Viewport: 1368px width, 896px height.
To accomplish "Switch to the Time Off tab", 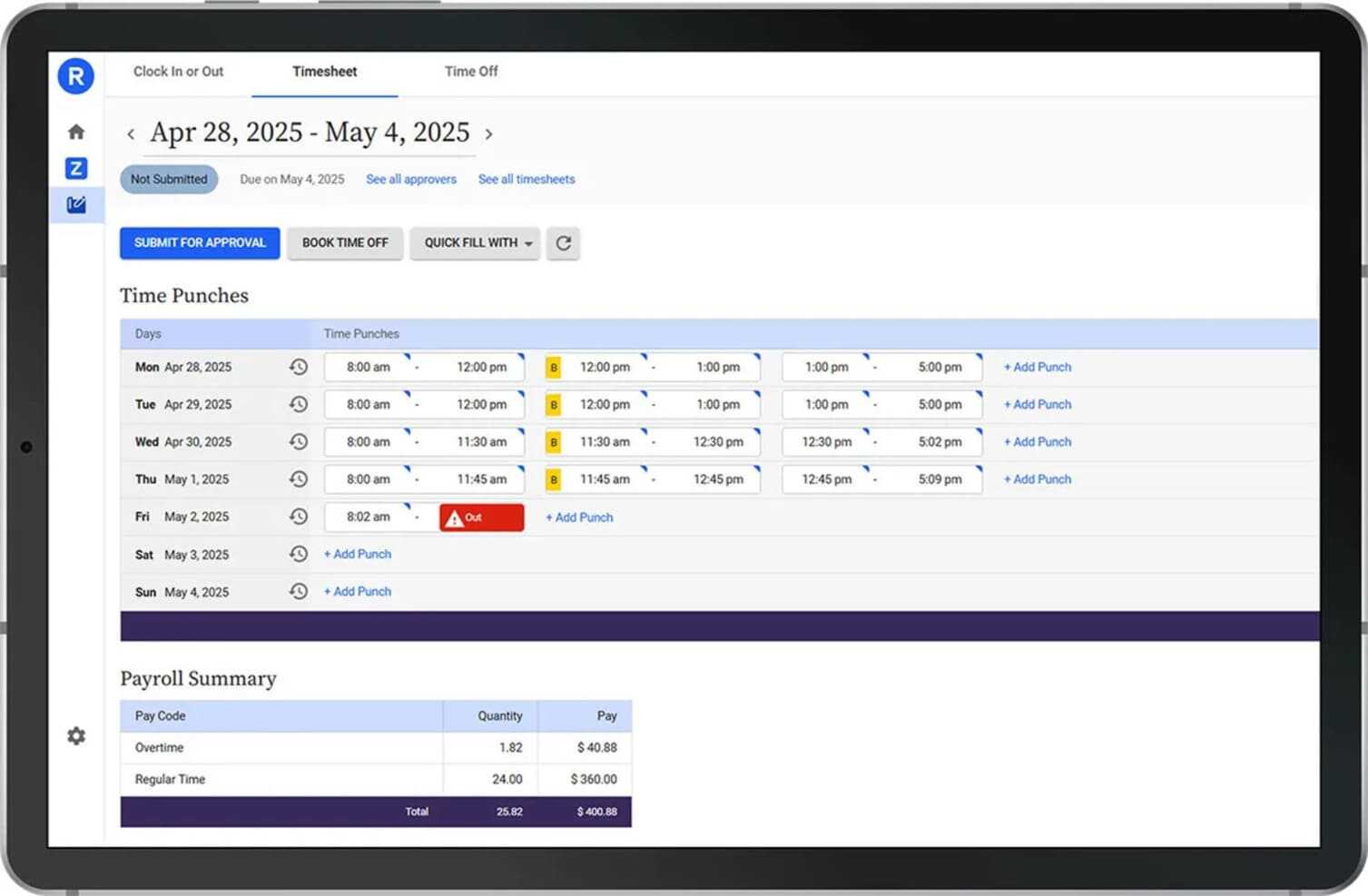I will (471, 72).
